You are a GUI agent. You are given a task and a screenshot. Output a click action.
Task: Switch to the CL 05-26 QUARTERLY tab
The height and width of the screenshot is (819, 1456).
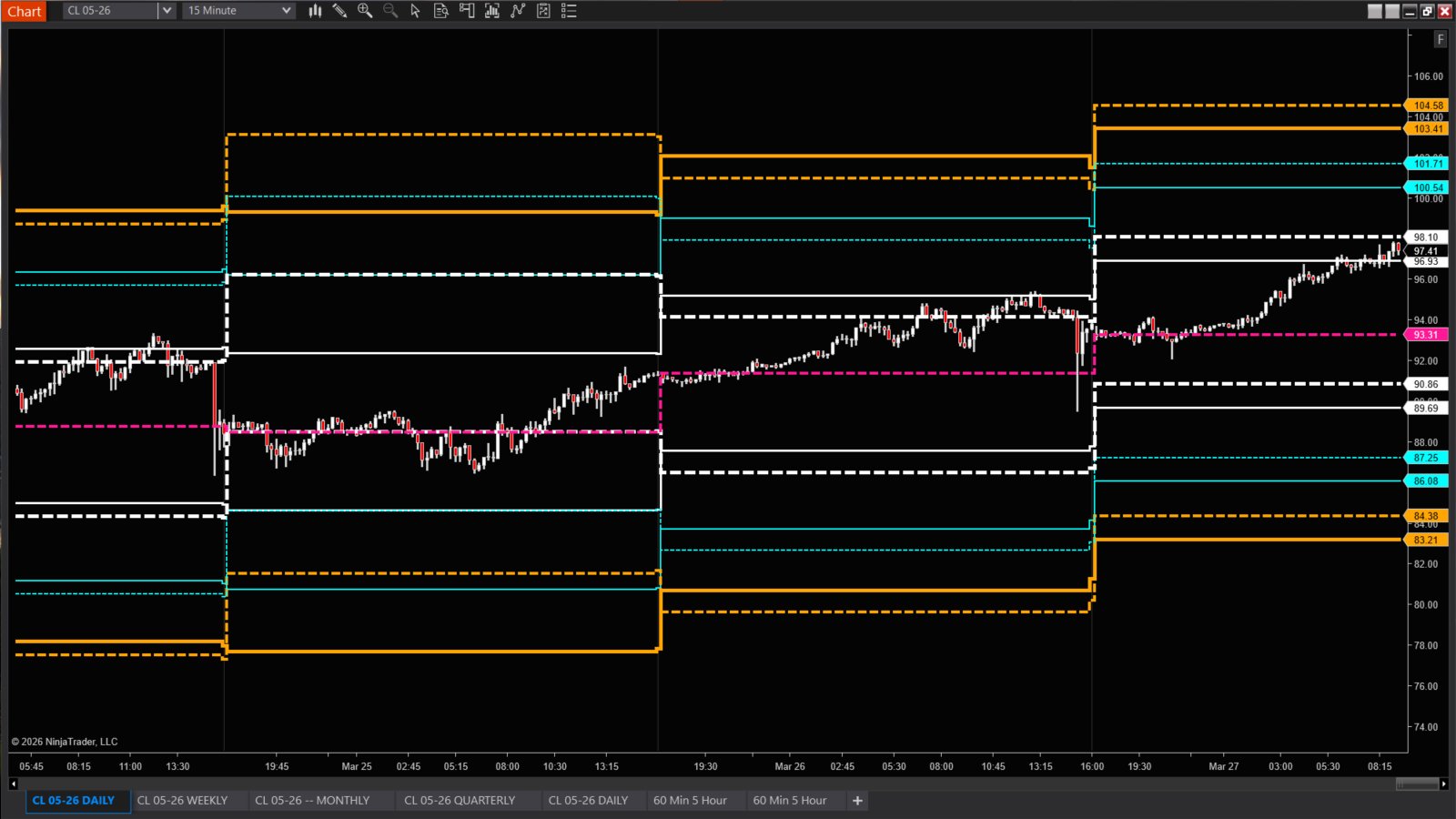point(460,801)
